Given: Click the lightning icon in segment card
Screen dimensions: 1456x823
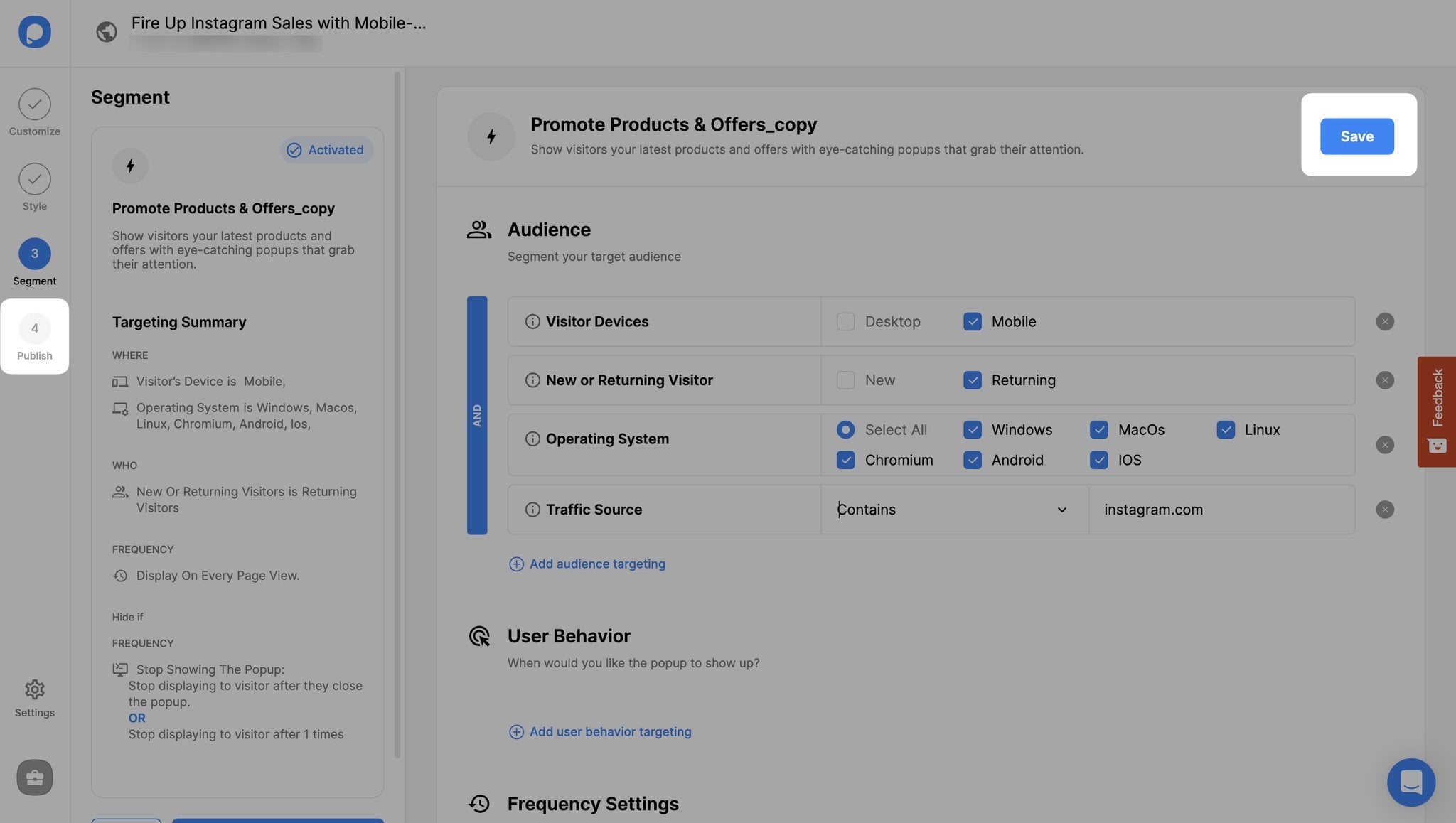Looking at the screenshot, I should point(130,166).
